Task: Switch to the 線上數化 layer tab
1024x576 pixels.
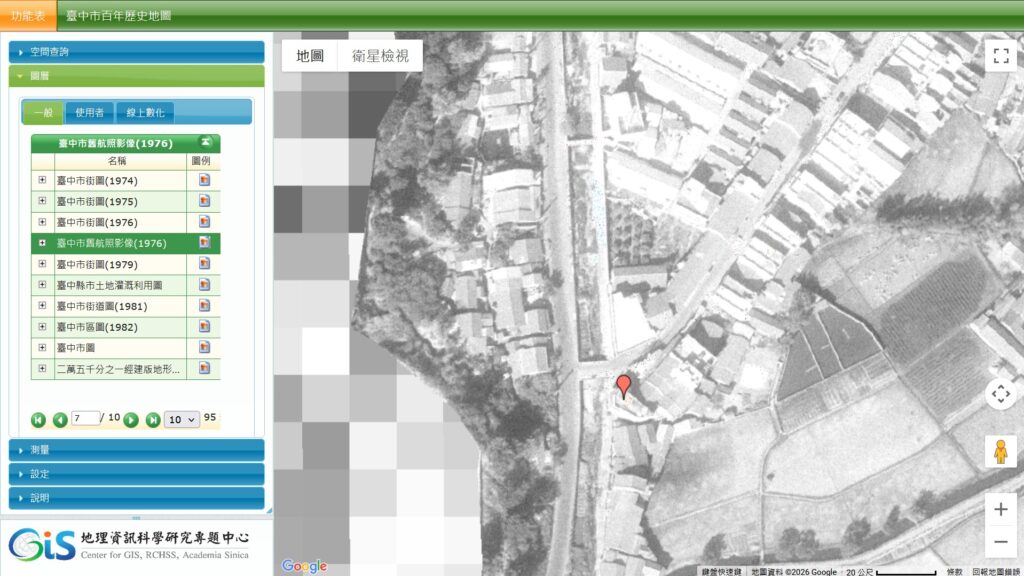Action: coord(145,112)
